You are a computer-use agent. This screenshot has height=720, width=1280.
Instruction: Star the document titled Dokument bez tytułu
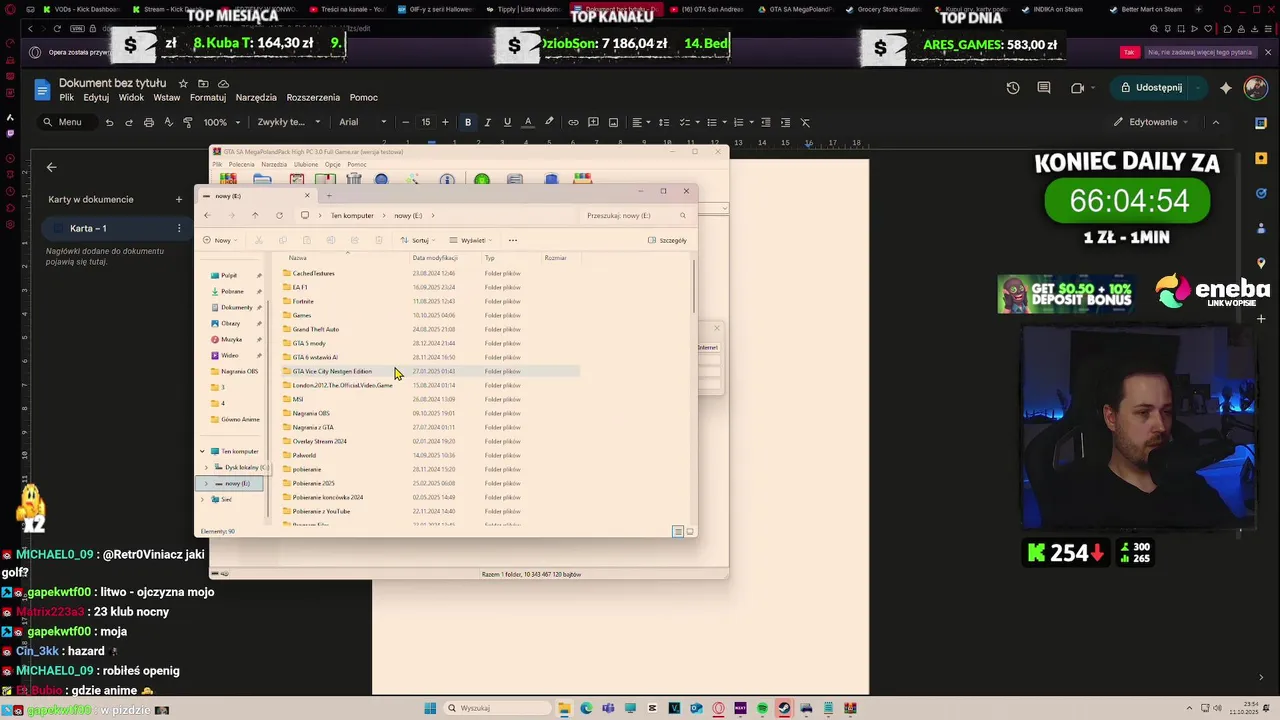183,83
